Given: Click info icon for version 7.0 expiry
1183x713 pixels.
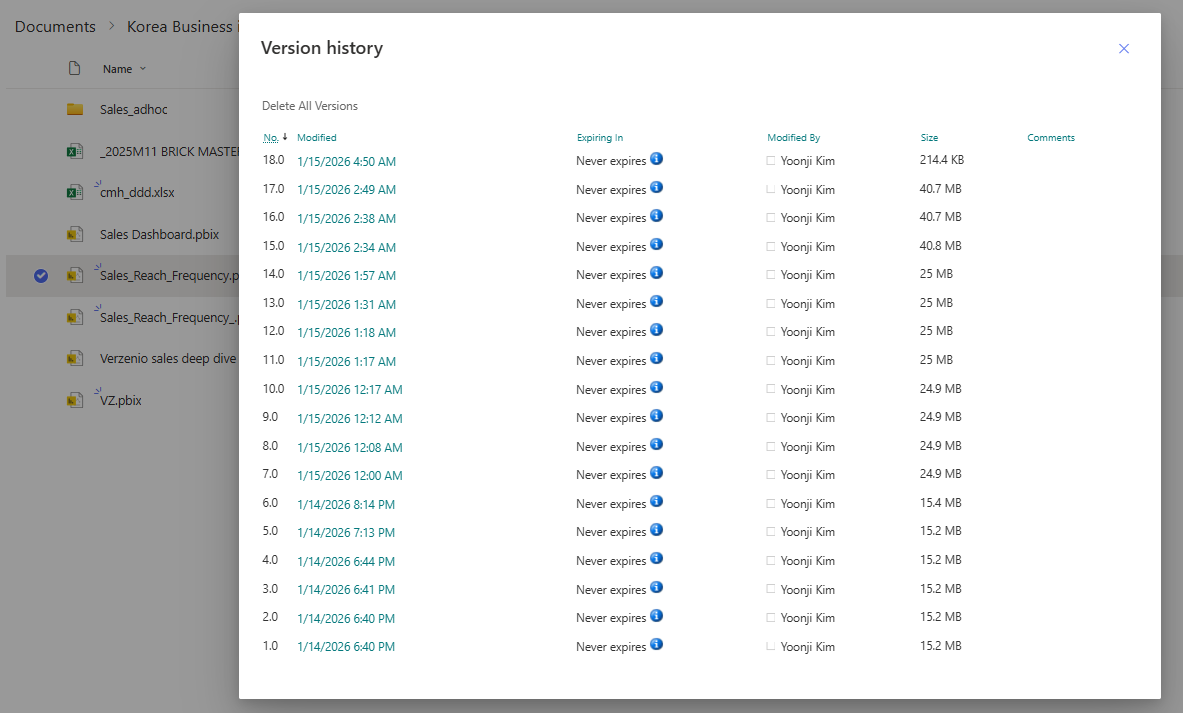Looking at the screenshot, I should [x=656, y=472].
